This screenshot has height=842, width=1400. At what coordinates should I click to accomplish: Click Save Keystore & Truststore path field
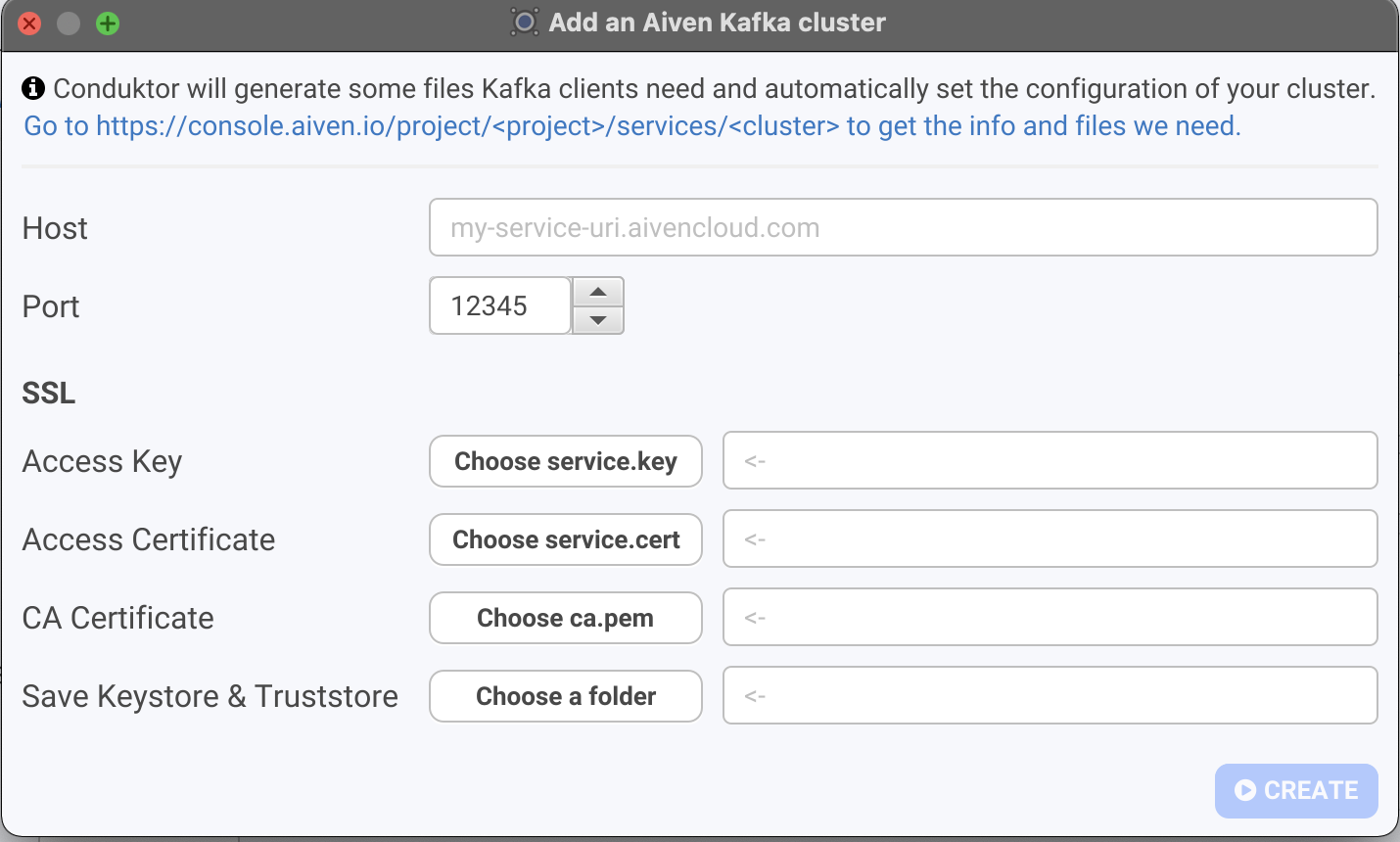(1050, 695)
